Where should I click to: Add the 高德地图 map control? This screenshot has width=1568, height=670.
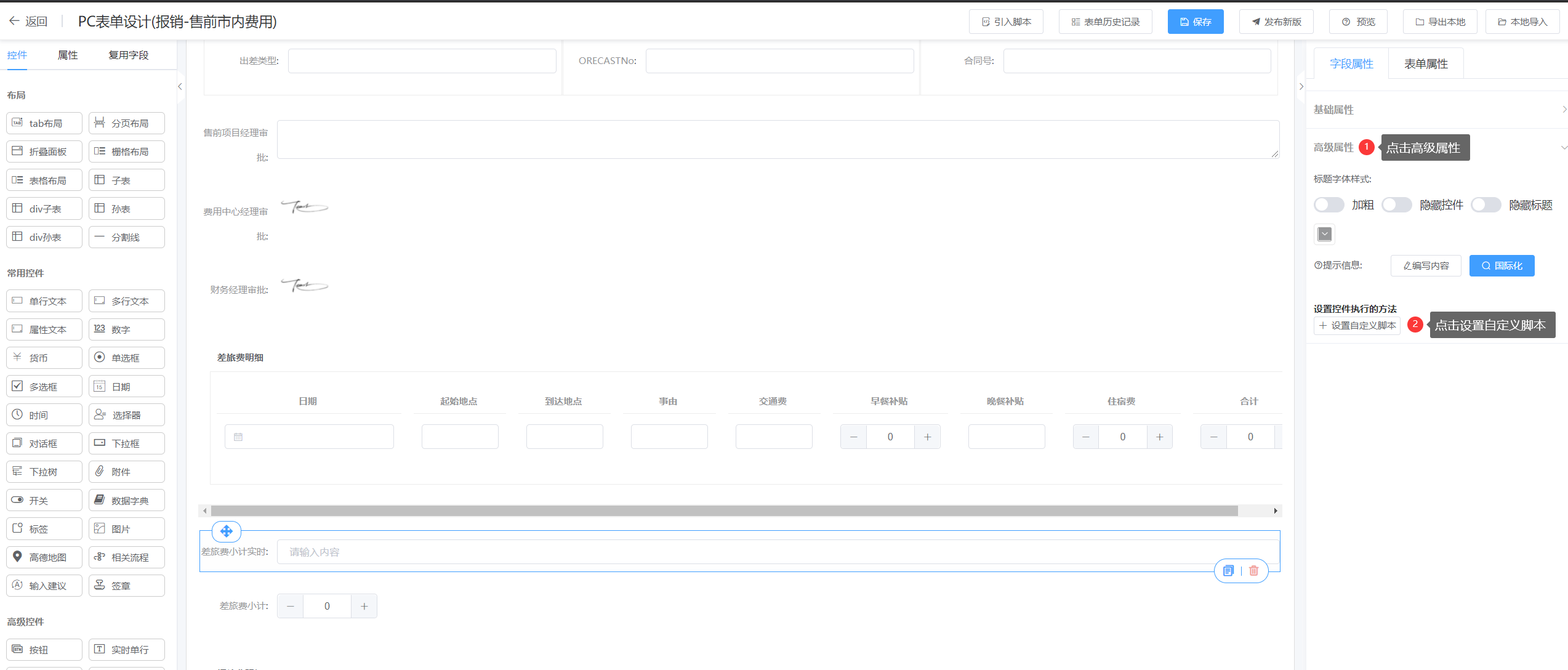(x=44, y=557)
